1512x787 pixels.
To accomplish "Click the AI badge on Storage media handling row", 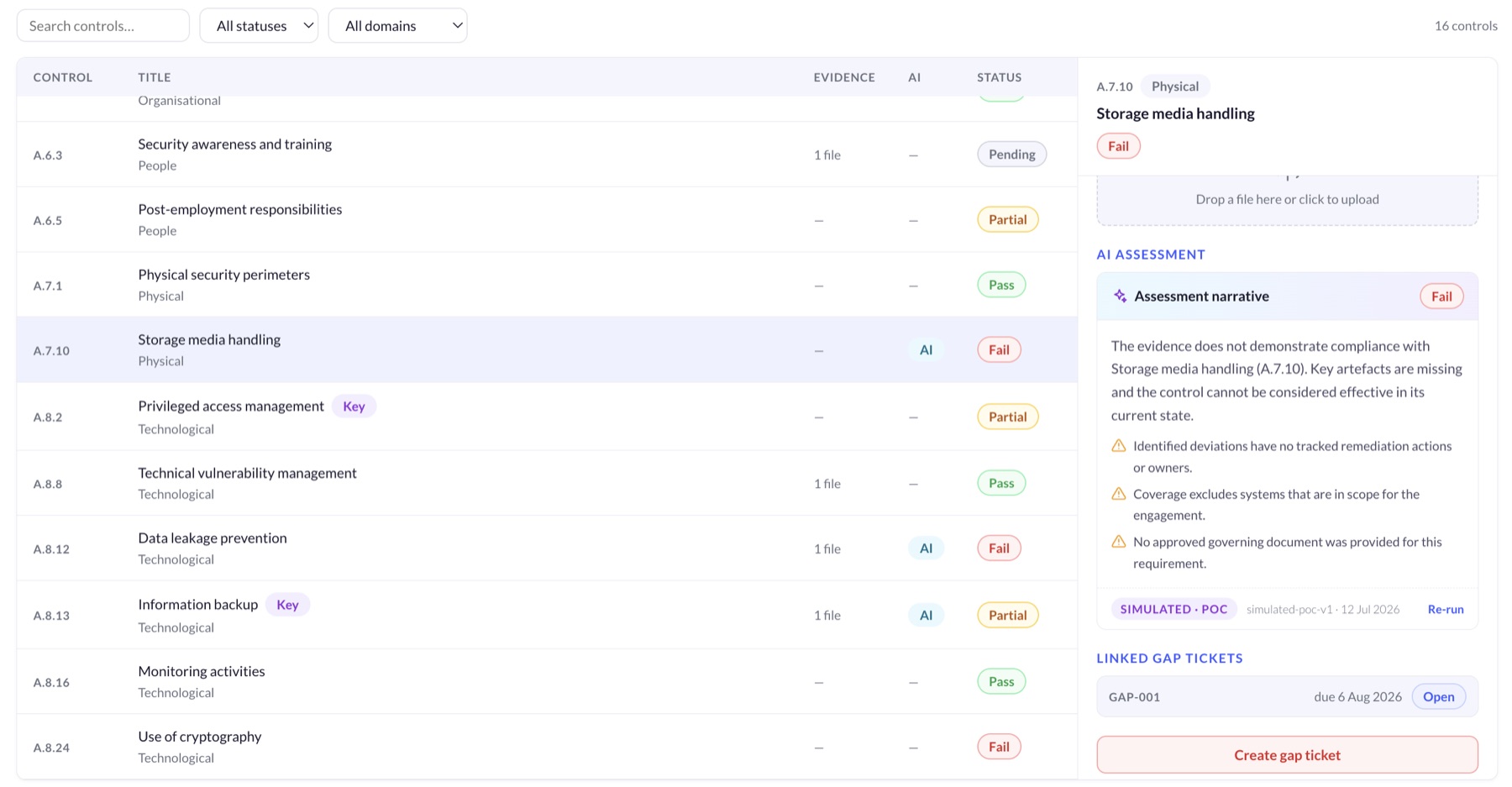I will point(926,350).
